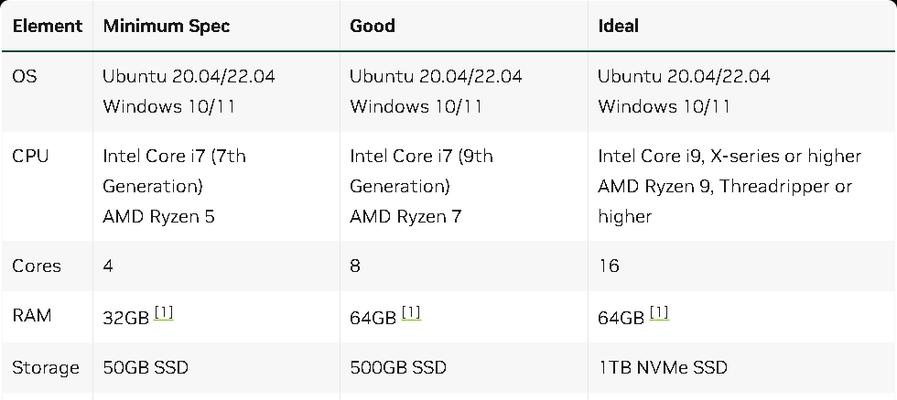The width and height of the screenshot is (897, 400).
Task: Select the Storage row label
Action: pos(46,367)
